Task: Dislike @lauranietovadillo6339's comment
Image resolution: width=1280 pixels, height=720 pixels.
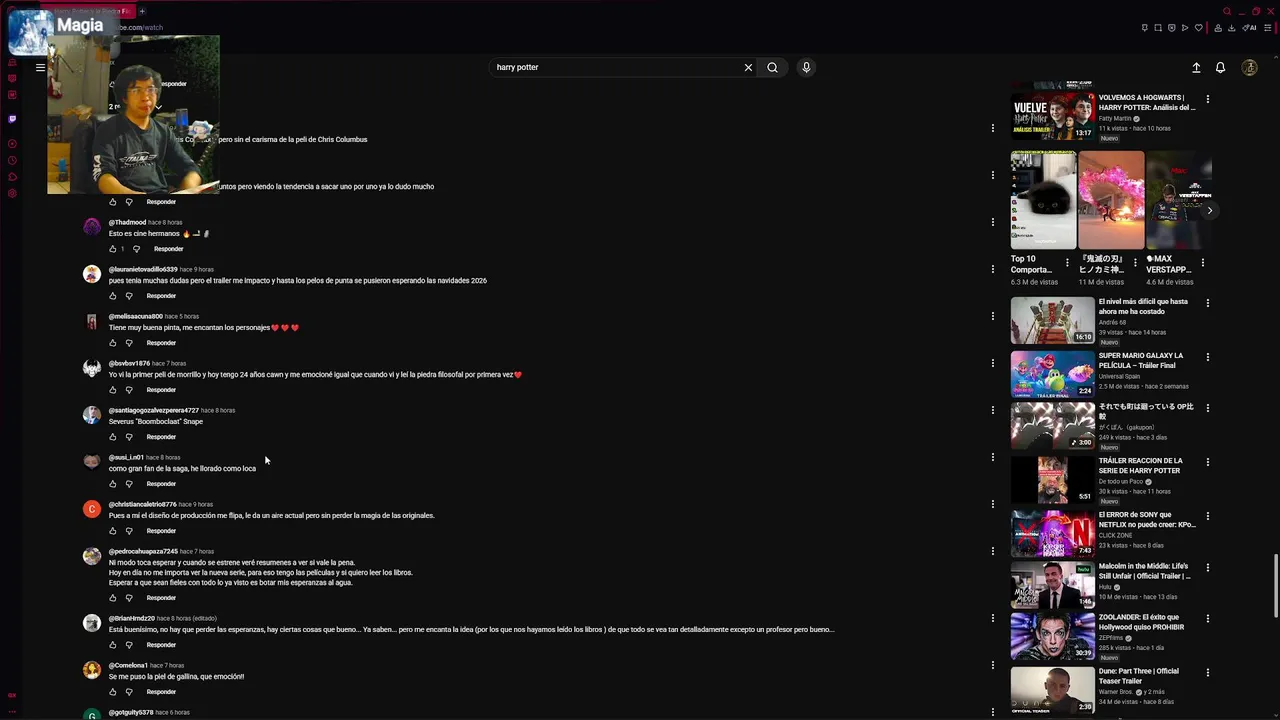Action: [x=129, y=296]
